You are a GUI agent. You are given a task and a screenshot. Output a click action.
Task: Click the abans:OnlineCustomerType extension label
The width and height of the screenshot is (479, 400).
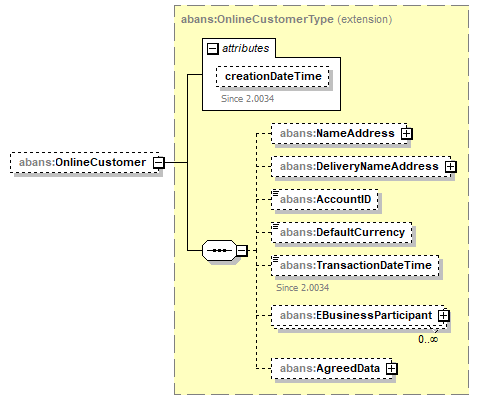coord(286,19)
